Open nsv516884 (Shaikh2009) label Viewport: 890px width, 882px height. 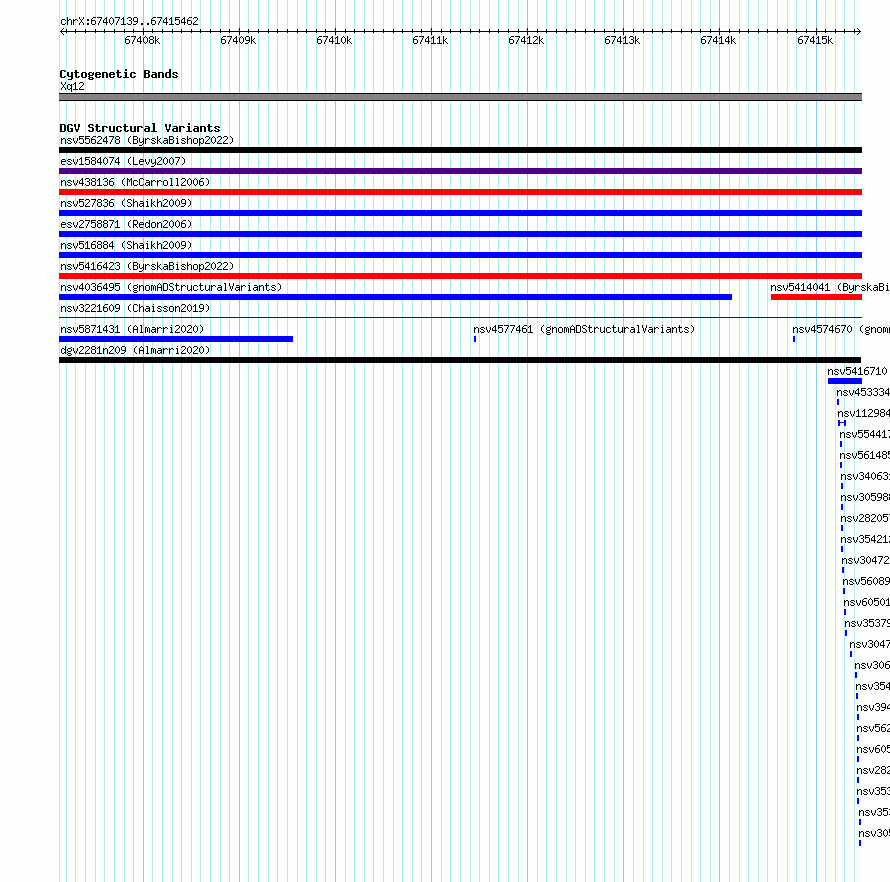126,245
